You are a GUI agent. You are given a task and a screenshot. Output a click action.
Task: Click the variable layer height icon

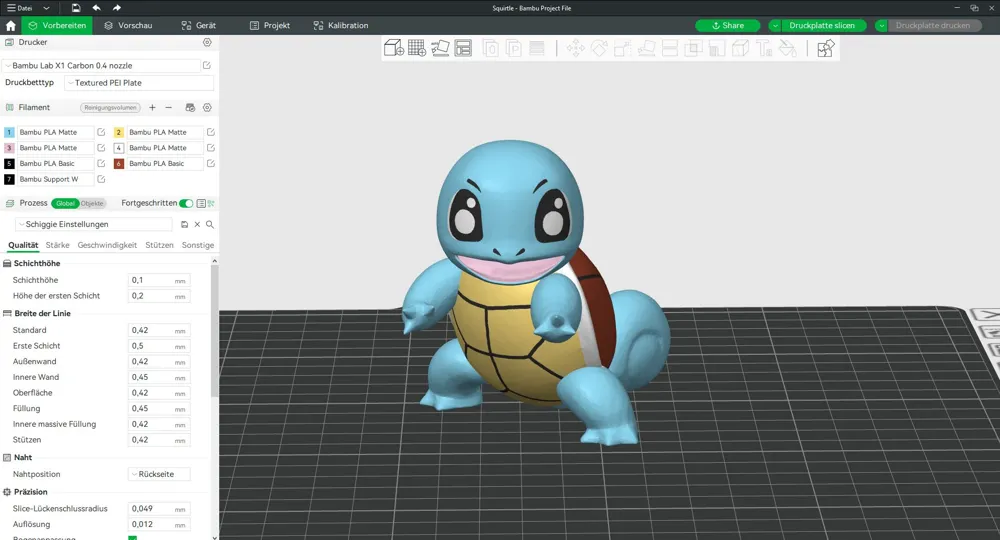pos(537,48)
